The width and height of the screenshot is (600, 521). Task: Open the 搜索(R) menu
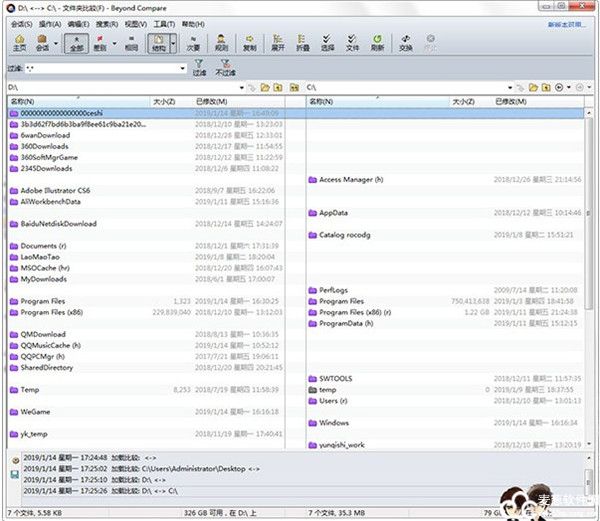107,24
